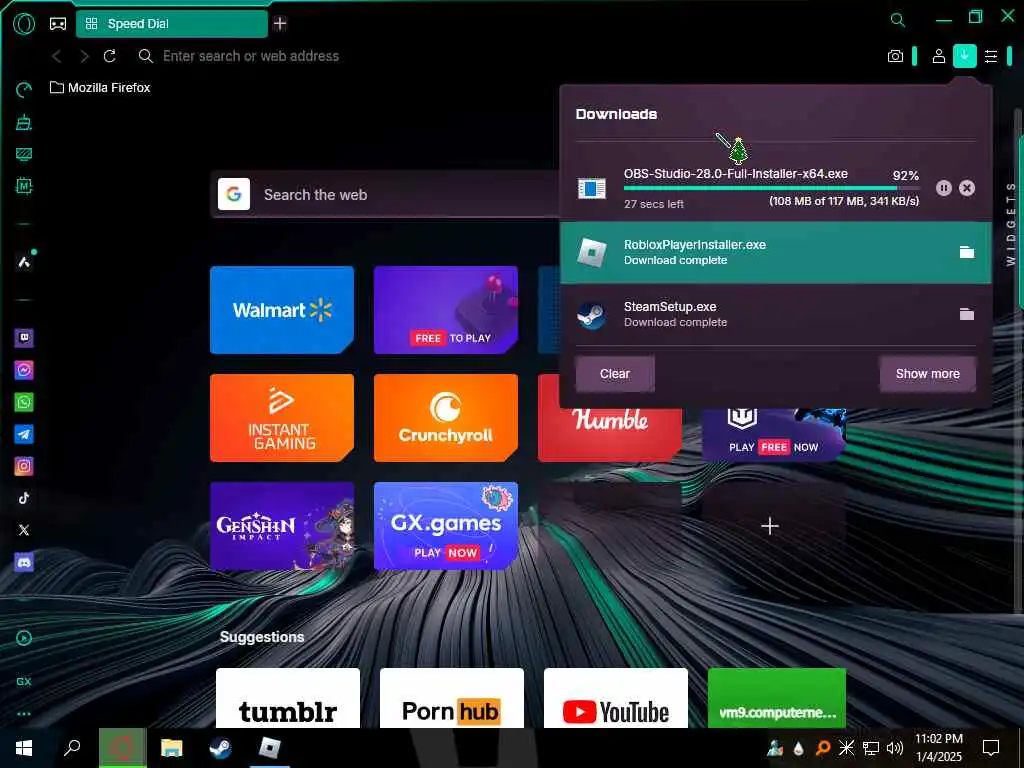Click the OBS download progress bar
Screen dimensions: 1024x768
771,189
